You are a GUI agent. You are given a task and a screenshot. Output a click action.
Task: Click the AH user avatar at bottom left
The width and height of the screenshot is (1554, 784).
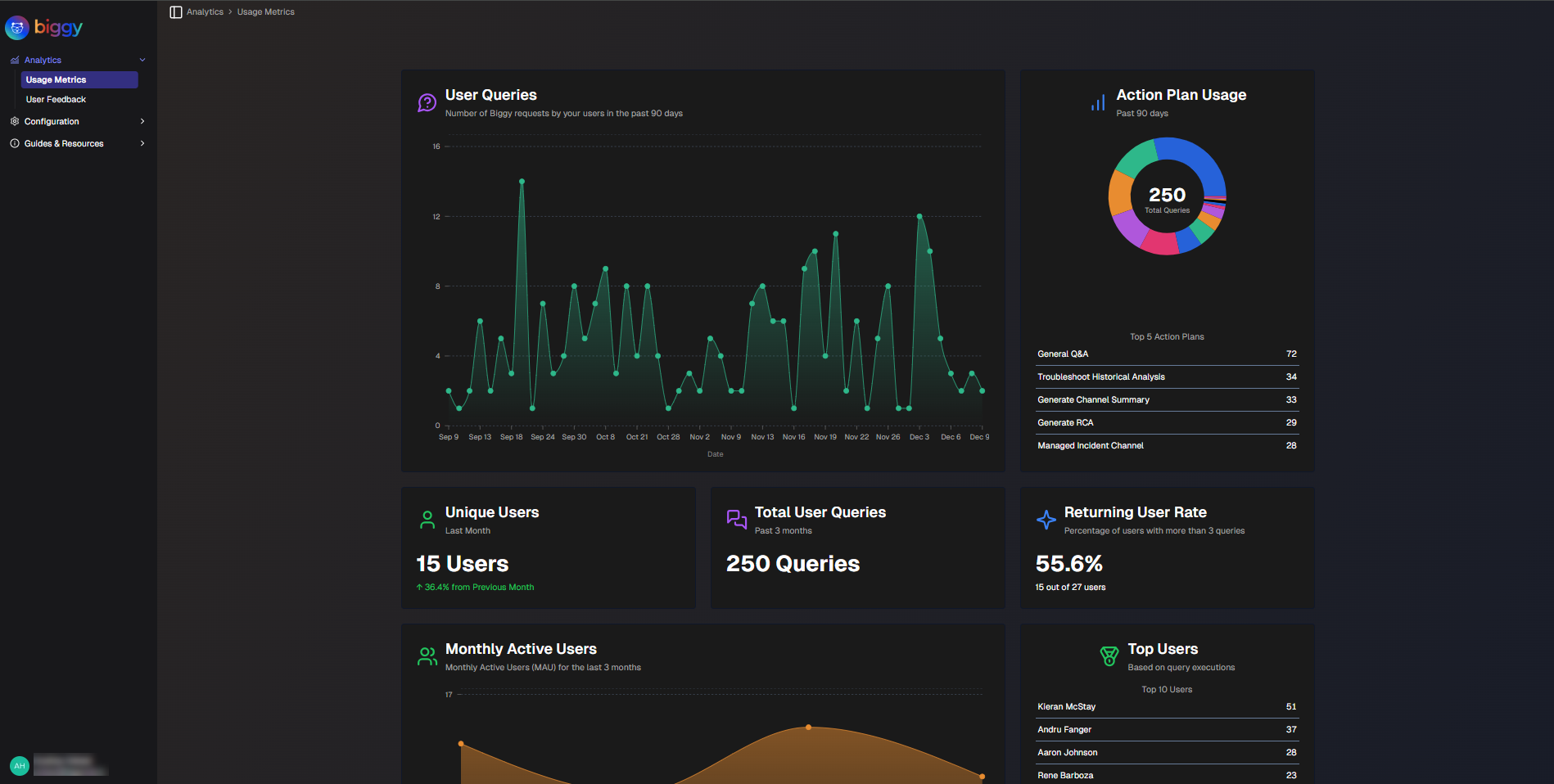click(x=19, y=765)
